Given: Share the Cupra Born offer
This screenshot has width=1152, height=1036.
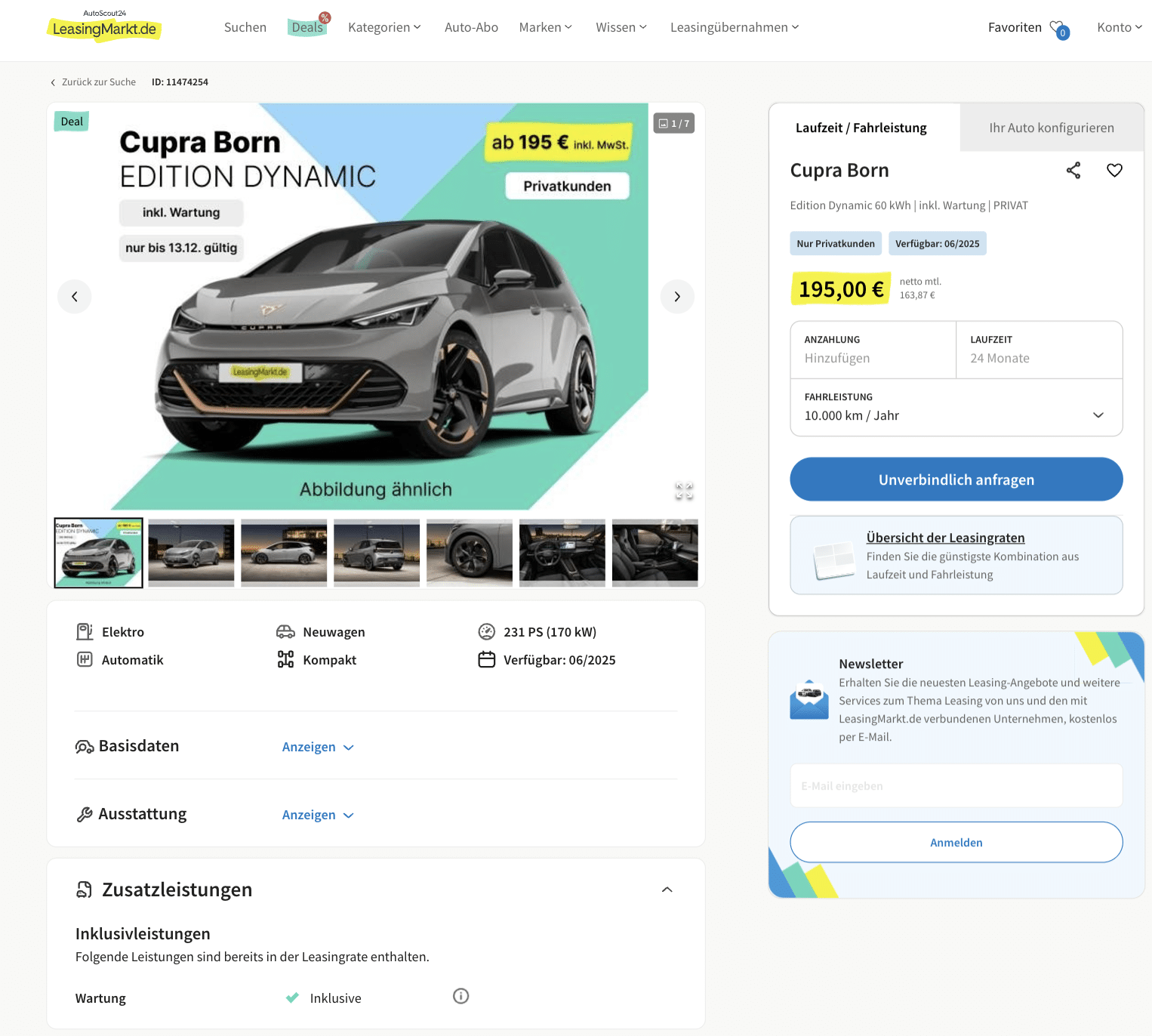Looking at the screenshot, I should 1073,171.
